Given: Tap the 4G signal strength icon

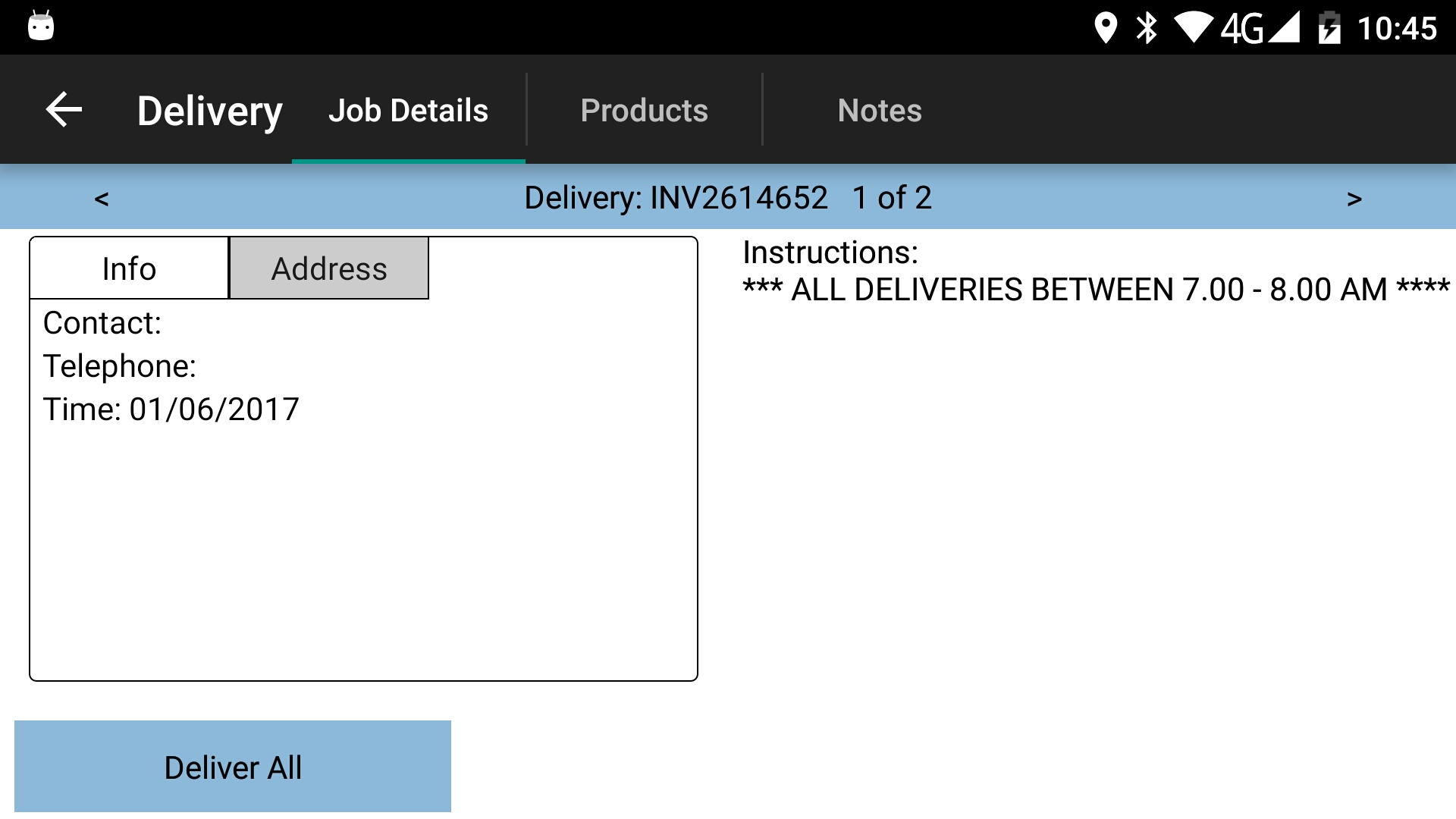Looking at the screenshot, I should coord(1260,28).
